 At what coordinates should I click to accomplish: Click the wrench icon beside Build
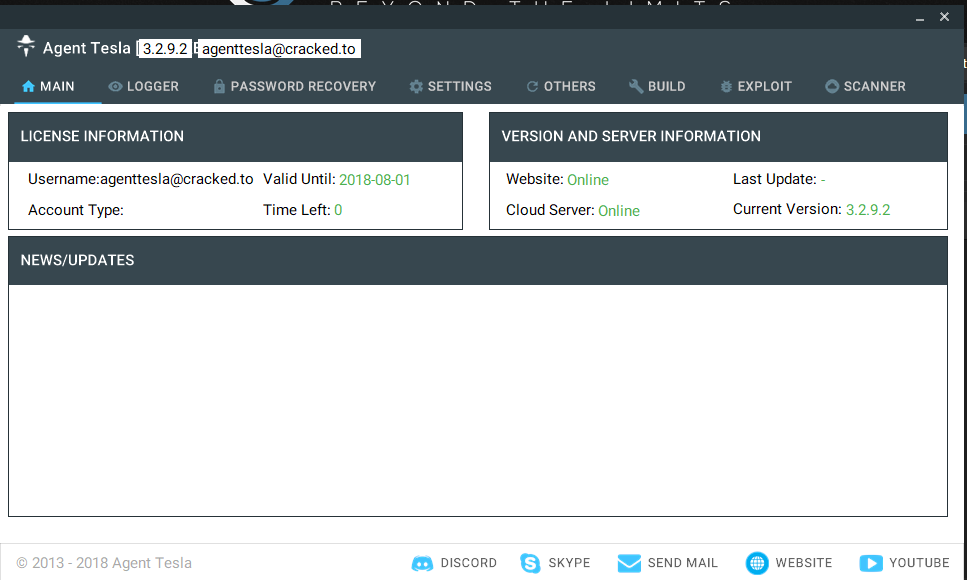(x=636, y=86)
